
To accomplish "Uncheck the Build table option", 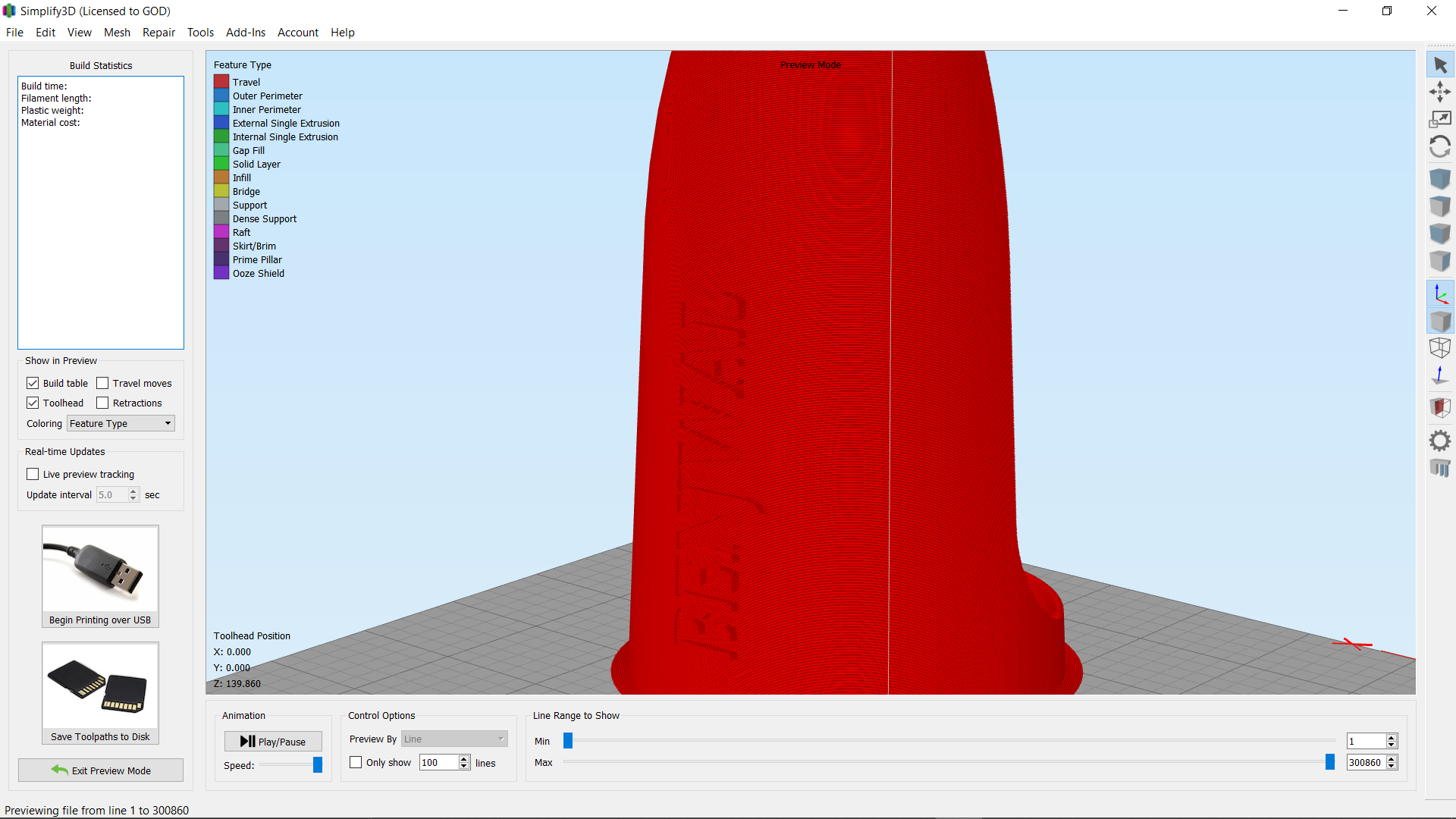I will coord(33,383).
